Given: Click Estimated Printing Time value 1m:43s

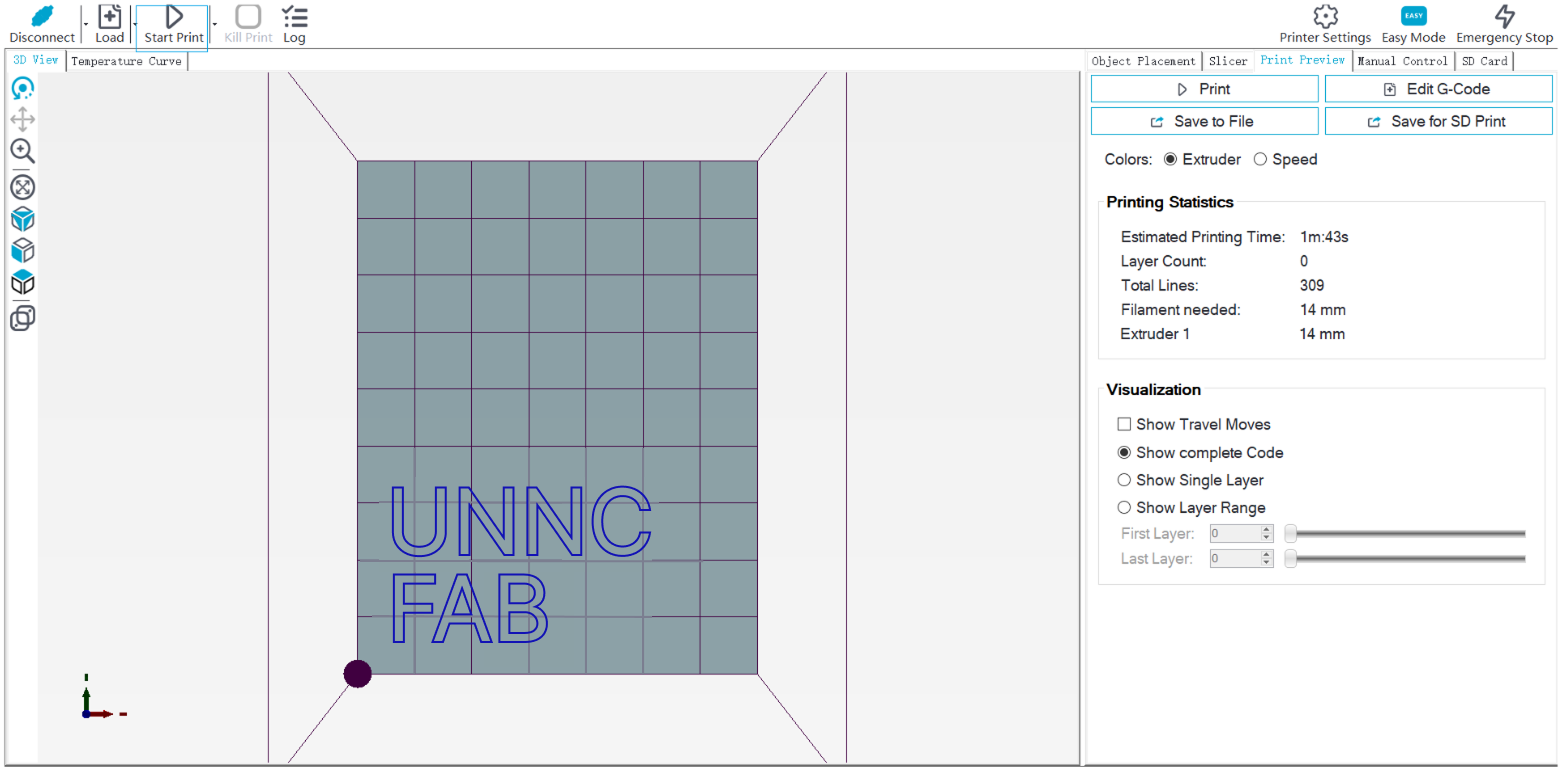Looking at the screenshot, I should pyautogui.click(x=1325, y=237).
